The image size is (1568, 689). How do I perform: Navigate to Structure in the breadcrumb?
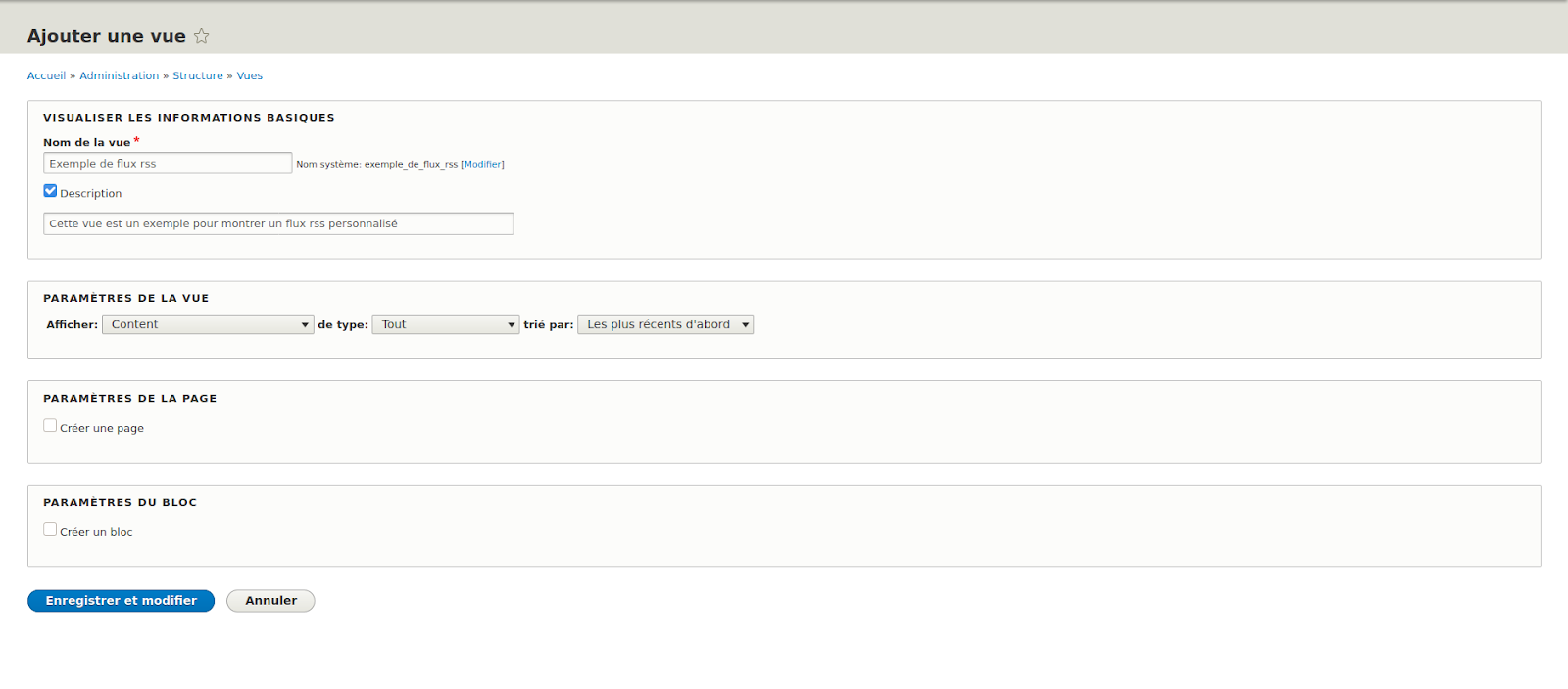[198, 75]
